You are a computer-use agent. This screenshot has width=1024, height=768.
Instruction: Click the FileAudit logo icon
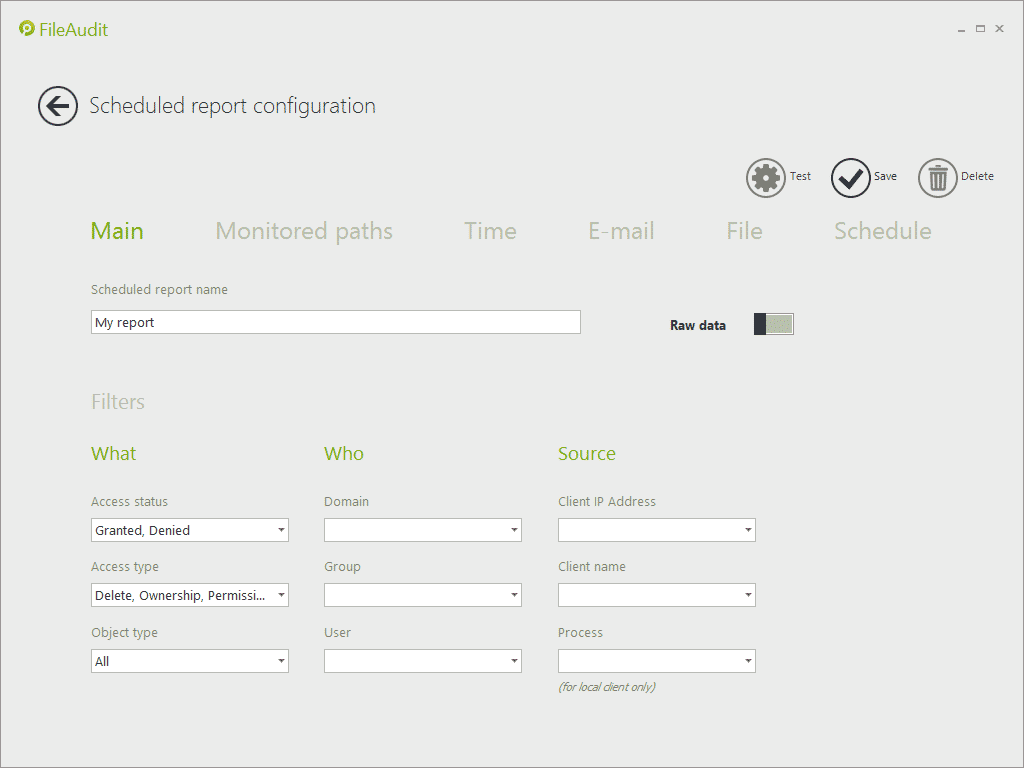(x=27, y=29)
